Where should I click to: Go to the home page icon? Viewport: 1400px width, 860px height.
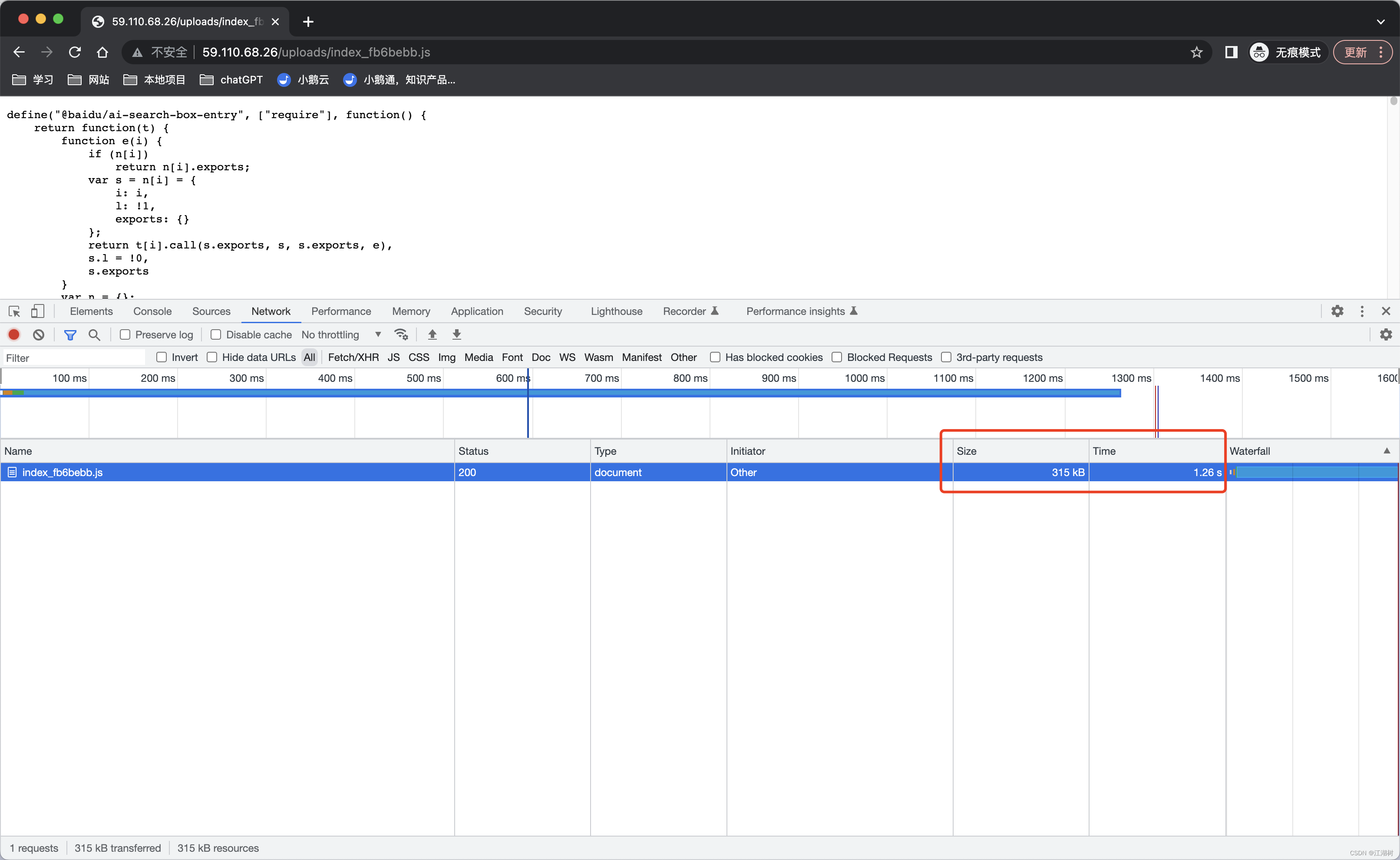tap(102, 52)
